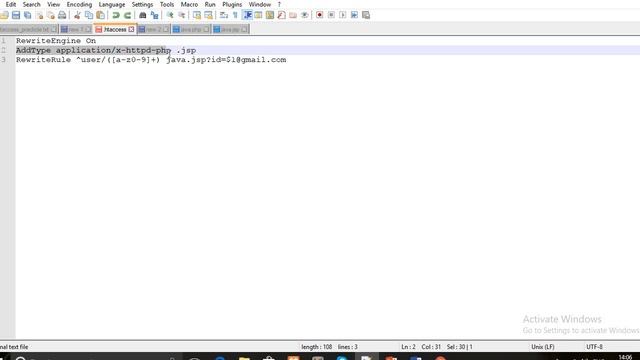
Task: Click 'Sel : 30 | 1' status entry
Action: point(460,347)
